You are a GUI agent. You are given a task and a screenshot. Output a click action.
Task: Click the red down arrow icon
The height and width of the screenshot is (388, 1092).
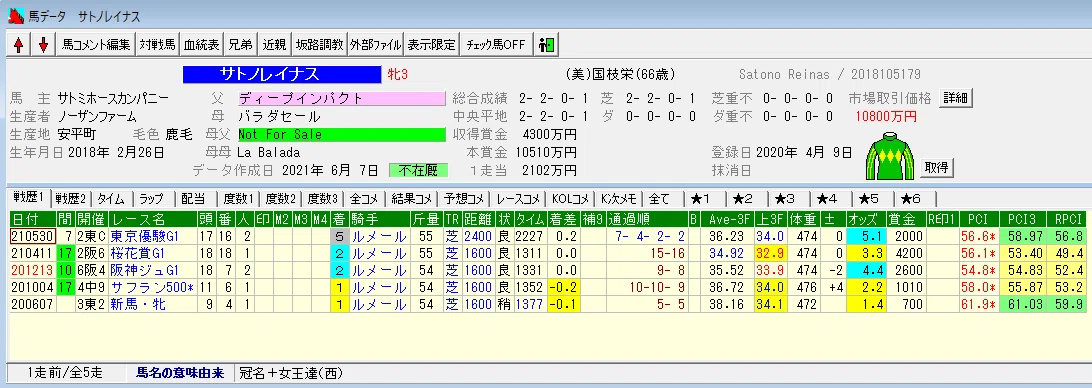pos(43,45)
